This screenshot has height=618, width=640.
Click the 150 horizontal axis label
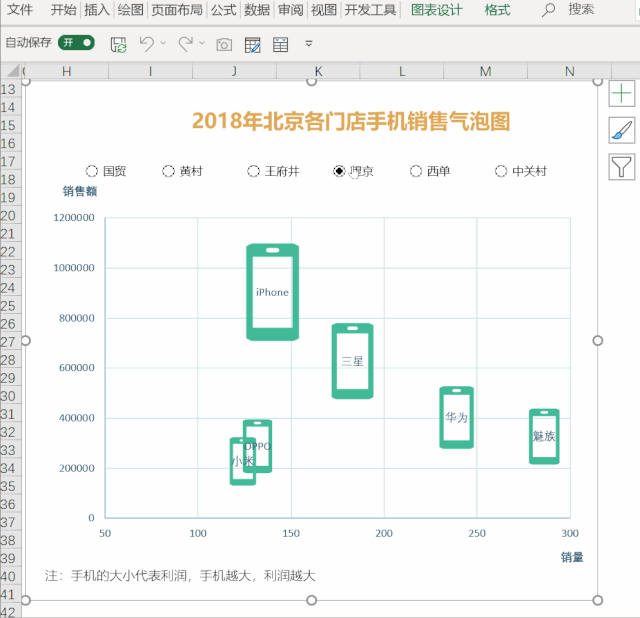click(x=291, y=533)
